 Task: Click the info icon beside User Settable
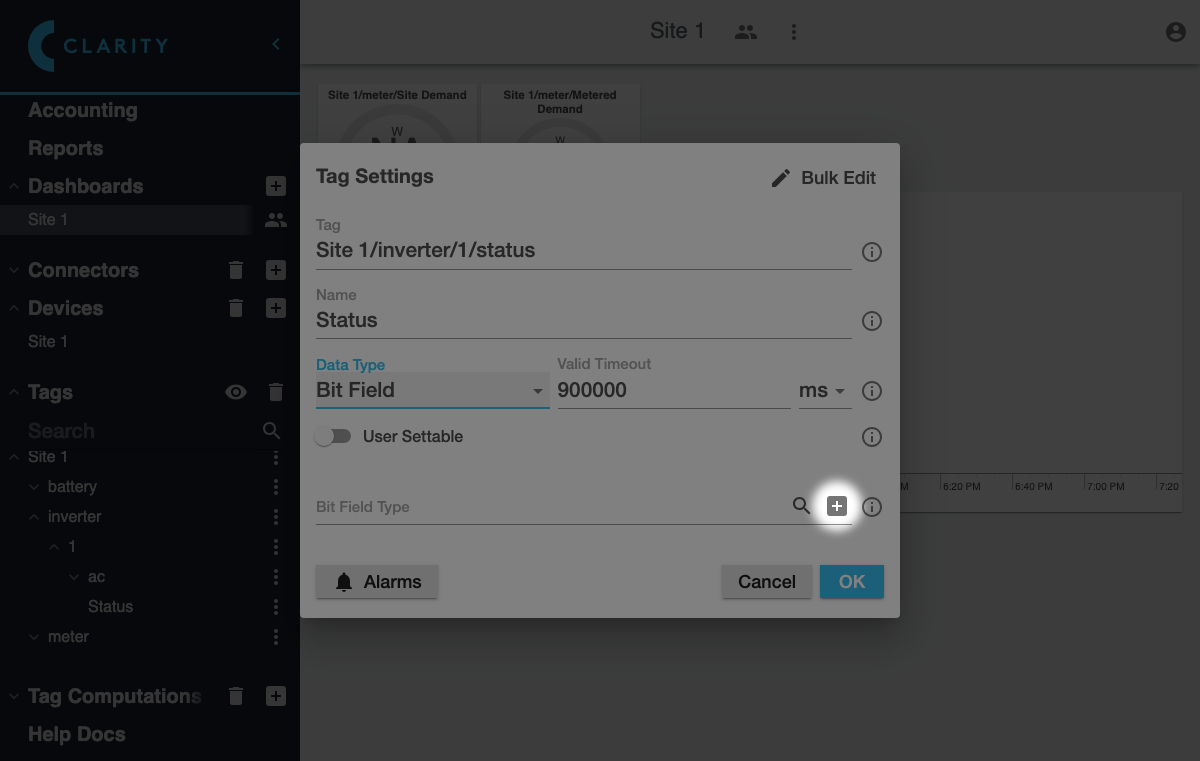click(x=871, y=437)
